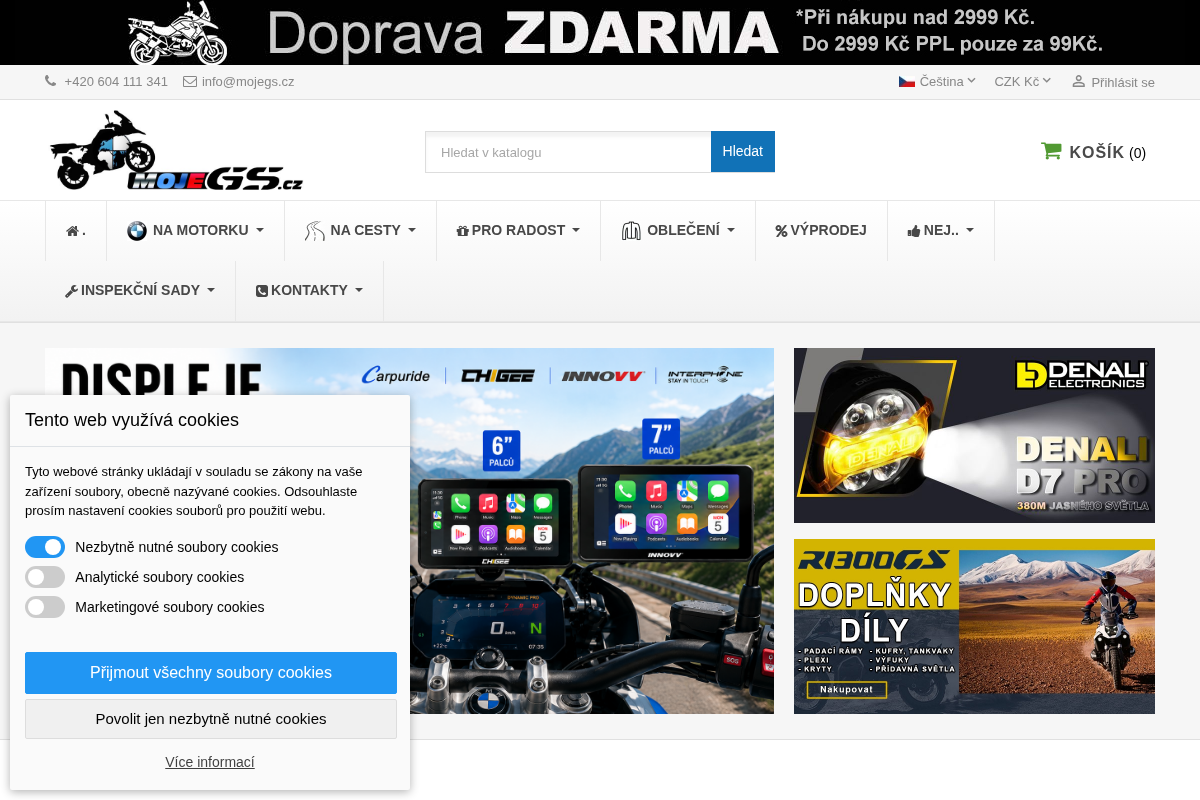
Task: Click the Hledat search button
Action: 743,151
